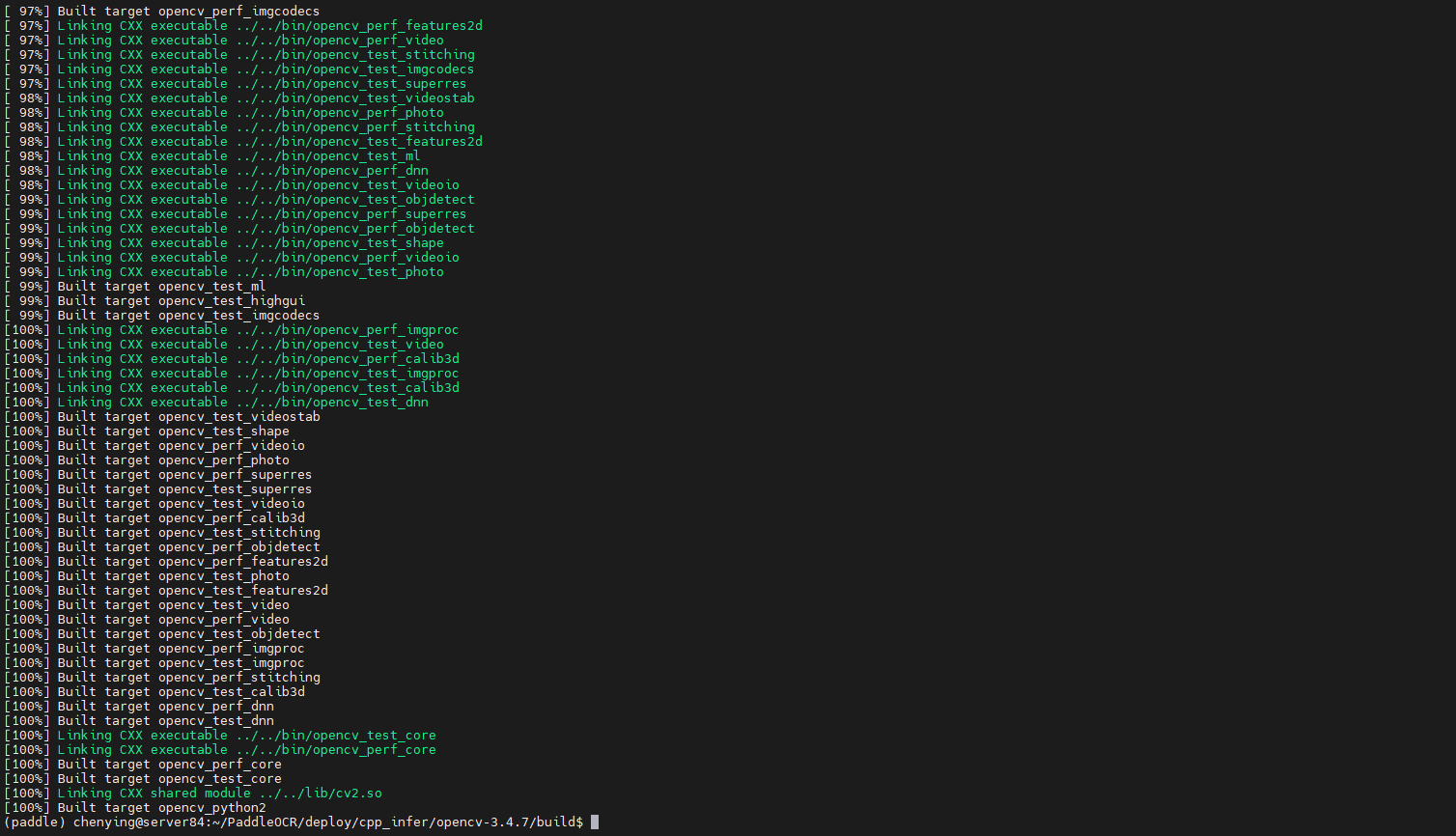Screen dimensions: 1456x836
Task: Click the linking line for opencv_perf_objdetect
Action: tap(239, 229)
